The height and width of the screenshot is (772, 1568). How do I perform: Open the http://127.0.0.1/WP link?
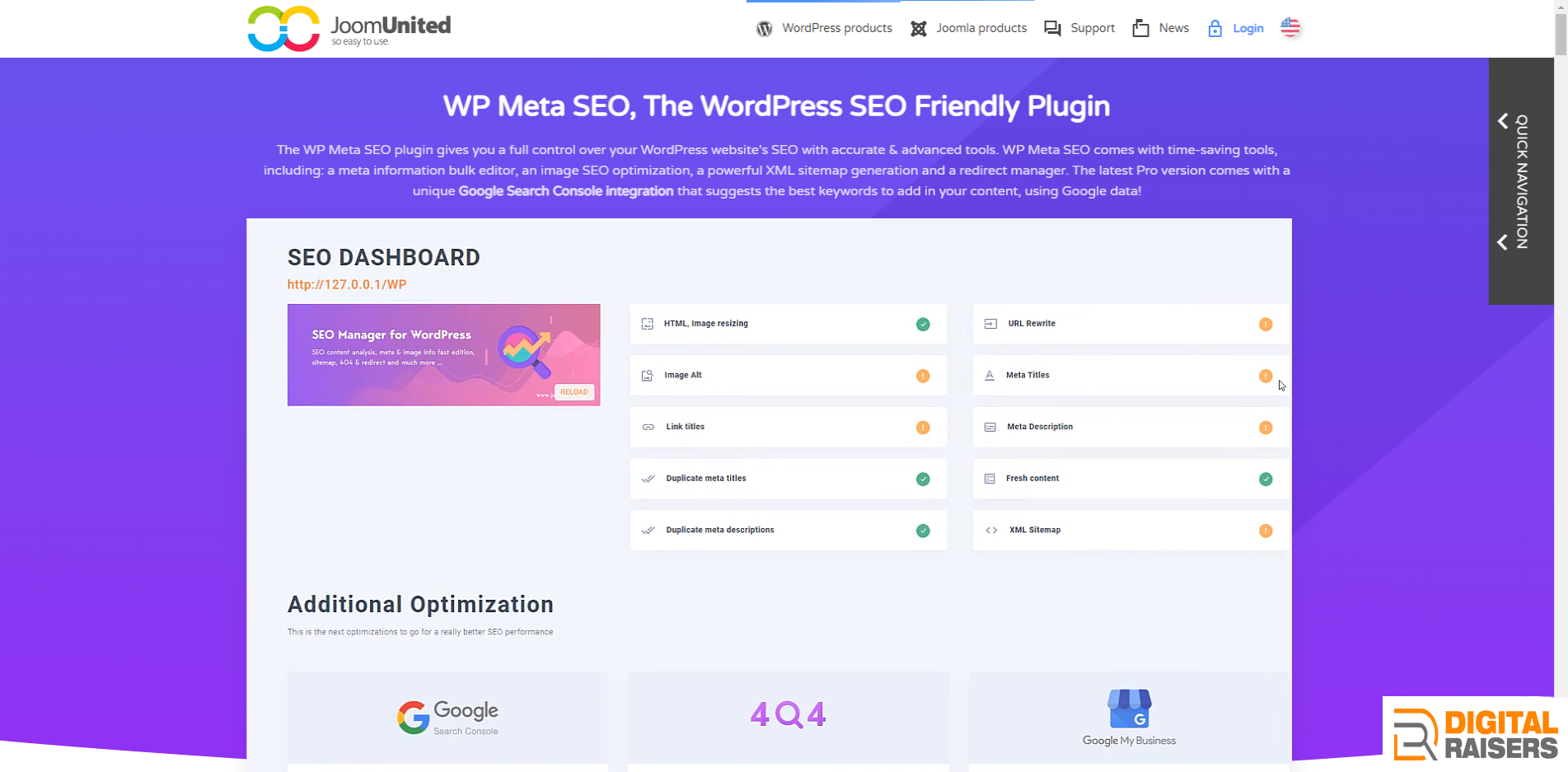click(x=347, y=284)
